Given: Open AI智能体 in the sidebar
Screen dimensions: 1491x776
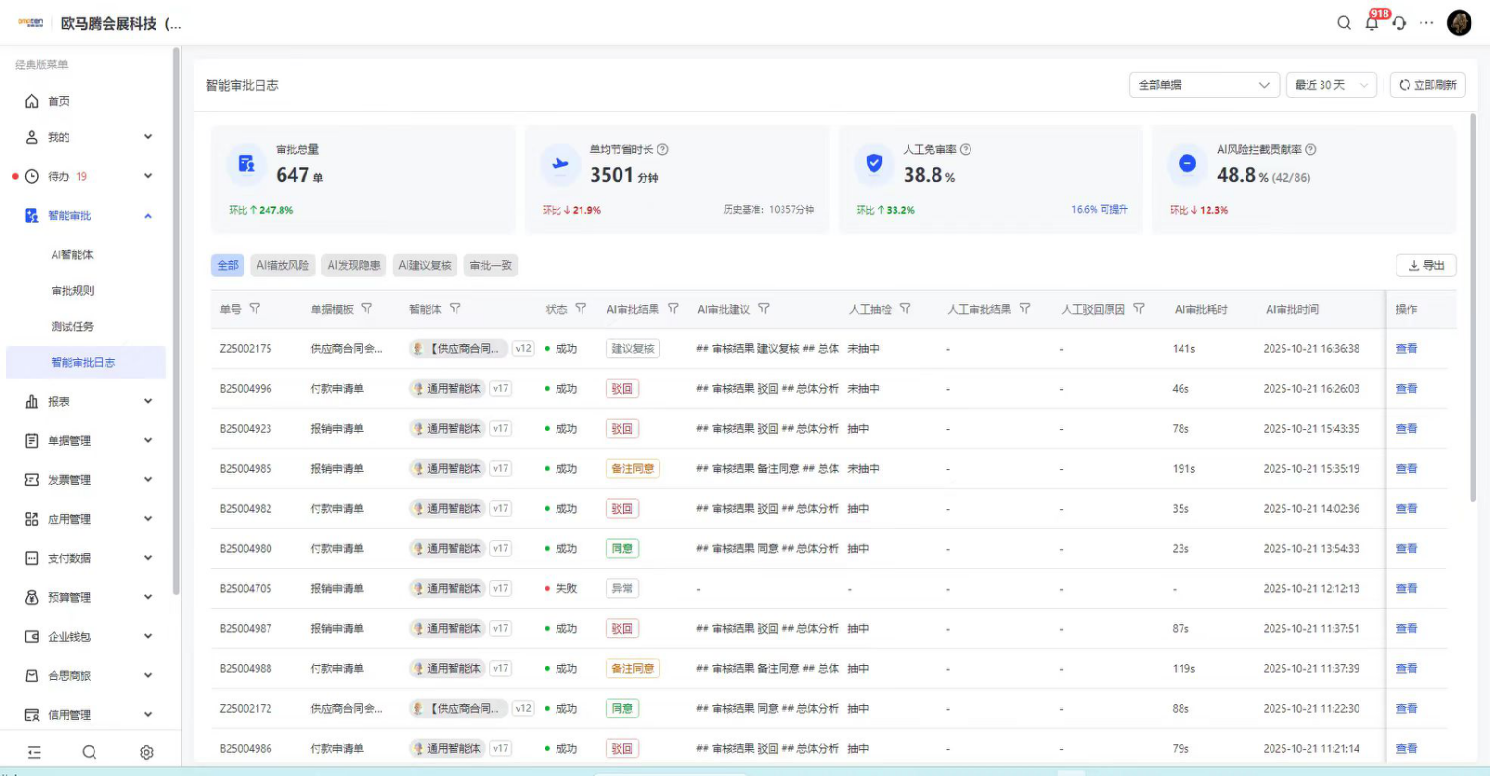Looking at the screenshot, I should 72,255.
